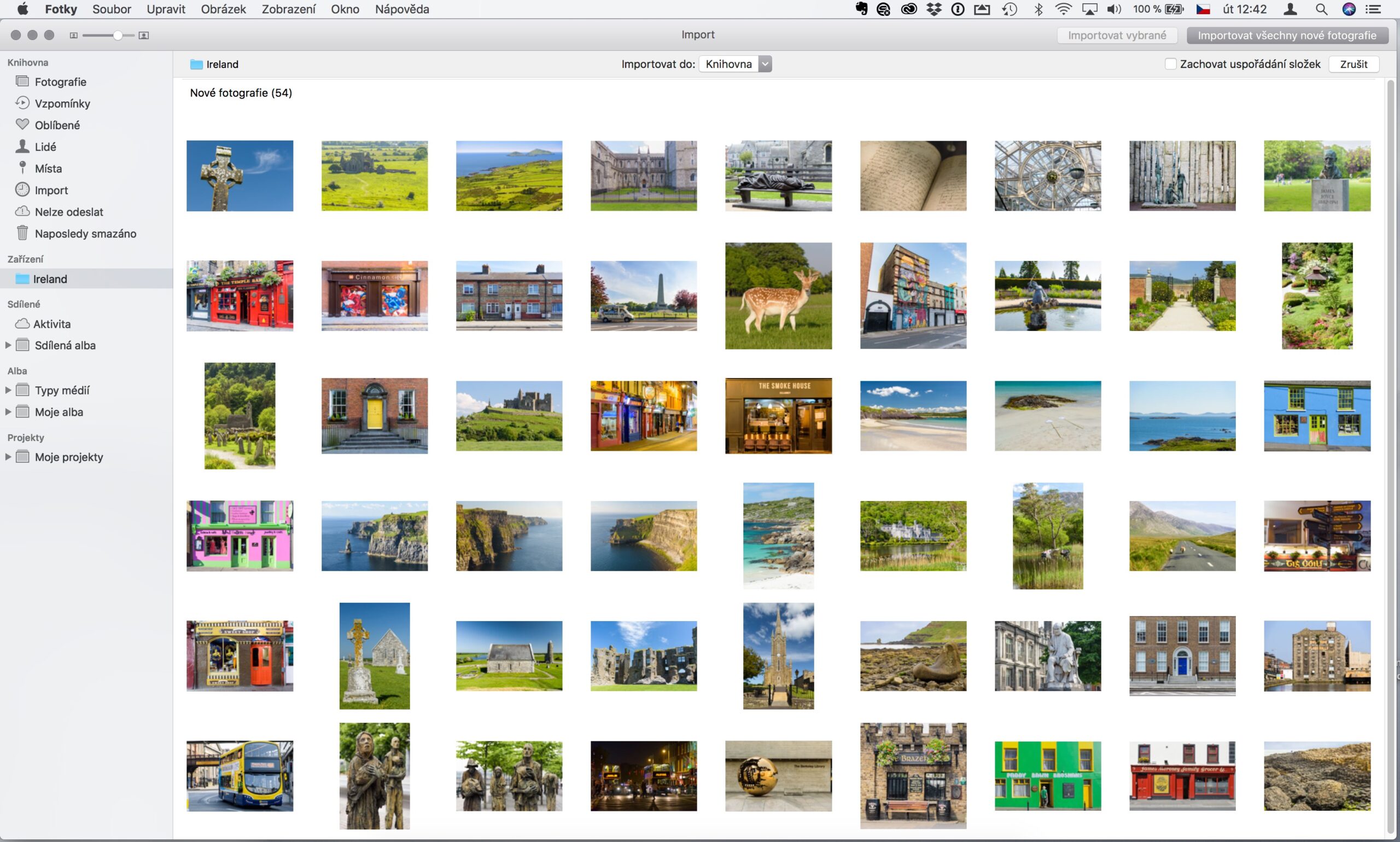The width and height of the screenshot is (1400, 842).
Task: Open the Vzpomínky memories icon in sidebar
Action: tap(22, 103)
